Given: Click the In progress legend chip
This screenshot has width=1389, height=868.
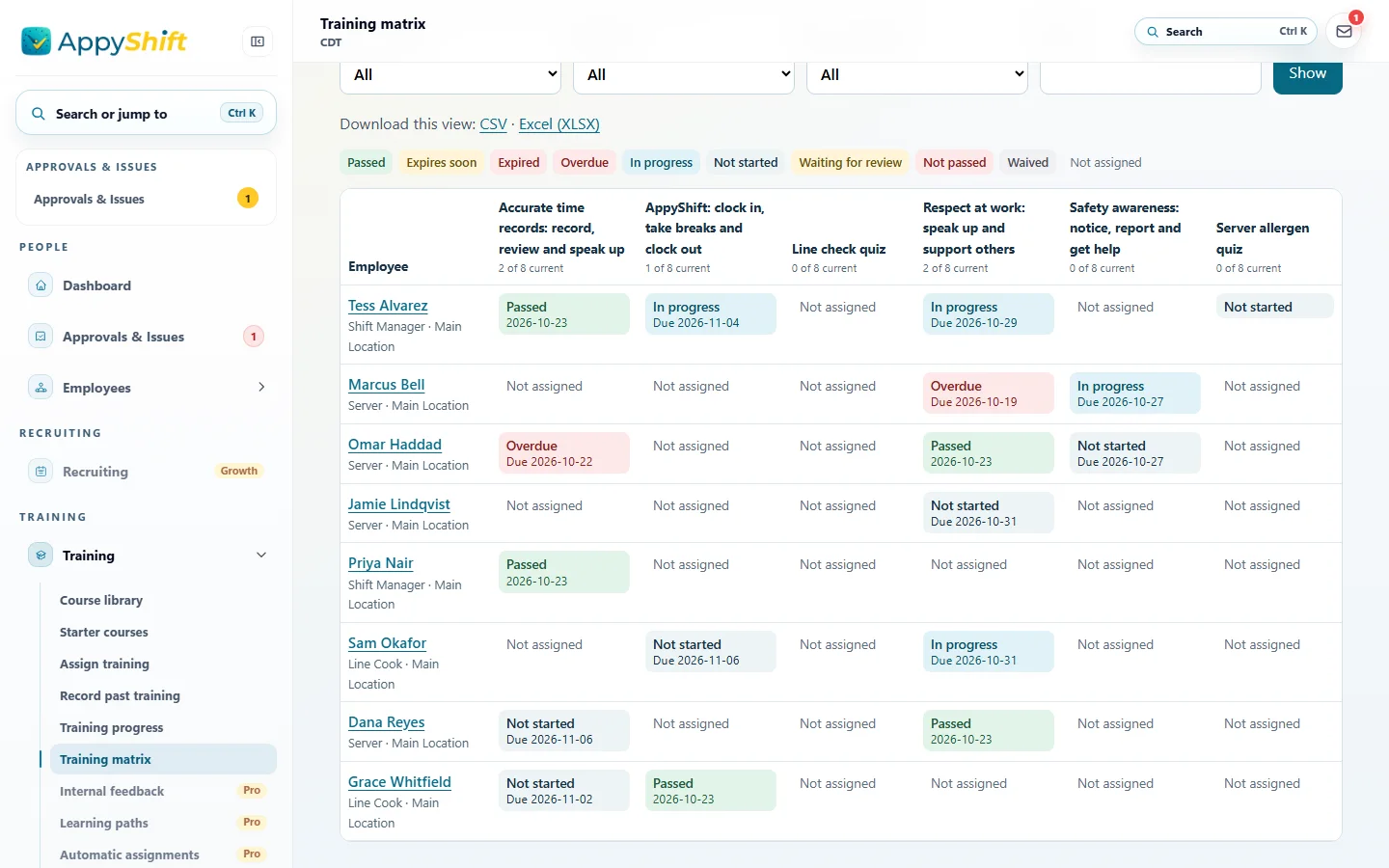Looking at the screenshot, I should point(661,163).
